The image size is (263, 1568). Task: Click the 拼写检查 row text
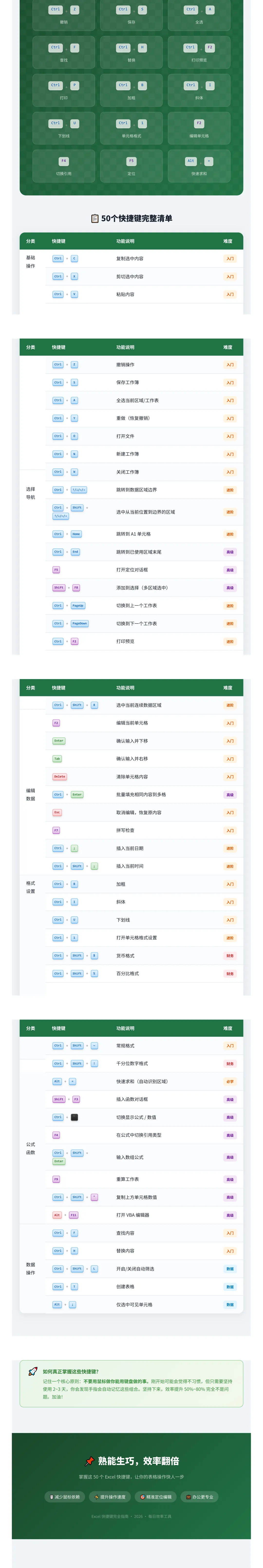[x=125, y=830]
